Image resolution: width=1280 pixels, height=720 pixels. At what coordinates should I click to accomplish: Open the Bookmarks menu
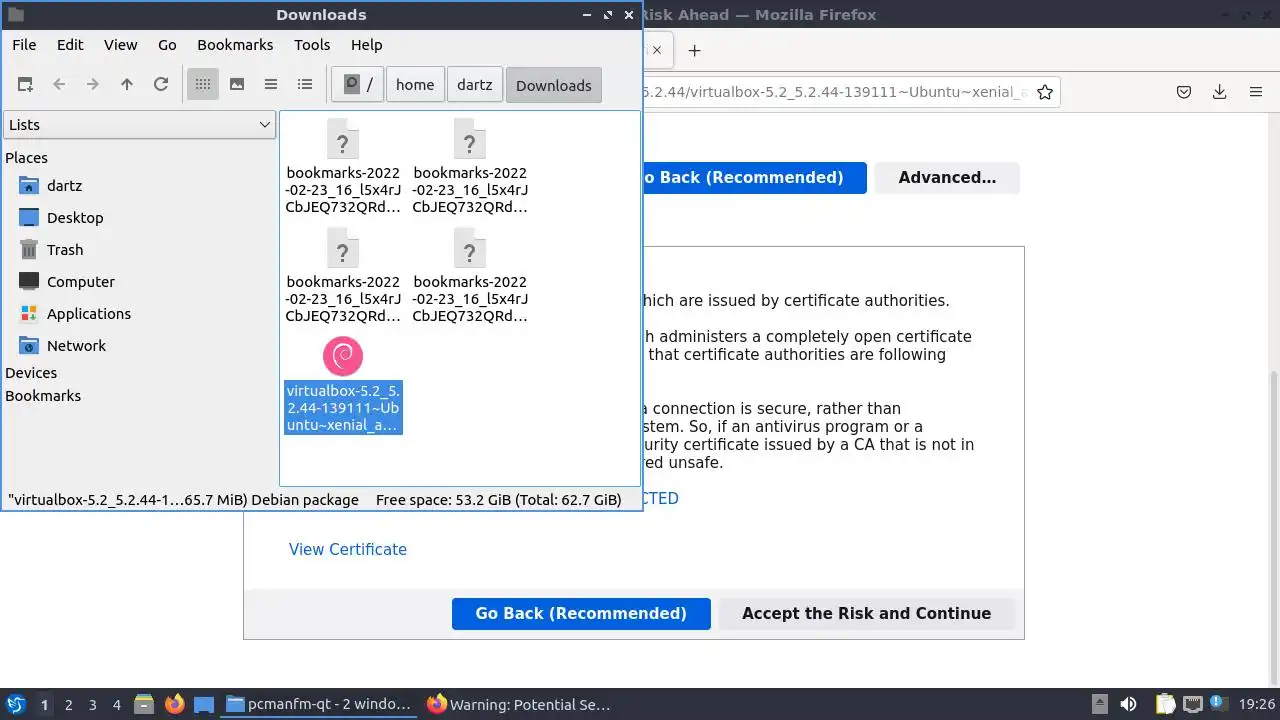235,45
